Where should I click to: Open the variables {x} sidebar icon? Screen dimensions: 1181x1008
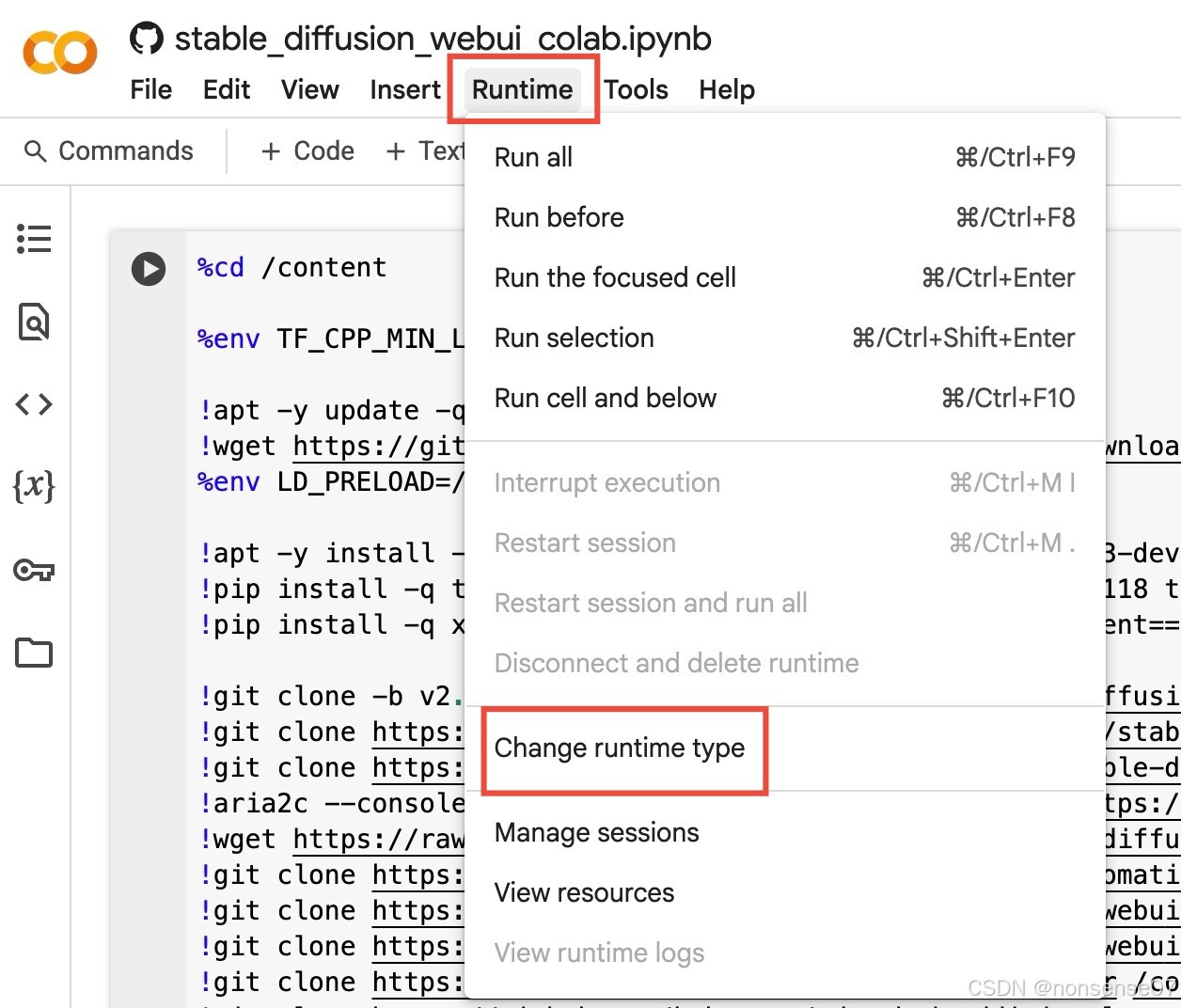click(x=34, y=486)
